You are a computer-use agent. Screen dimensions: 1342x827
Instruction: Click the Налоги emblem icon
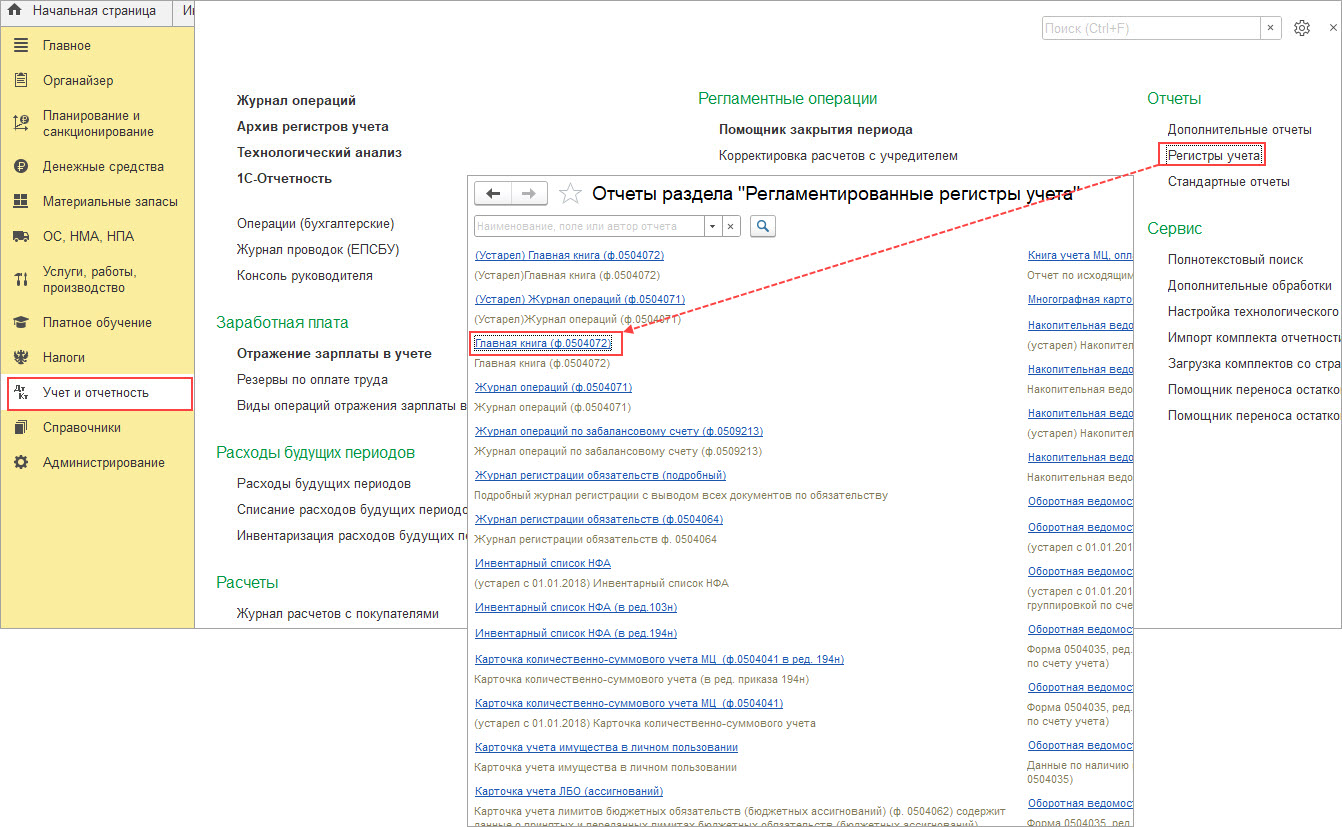point(21,358)
